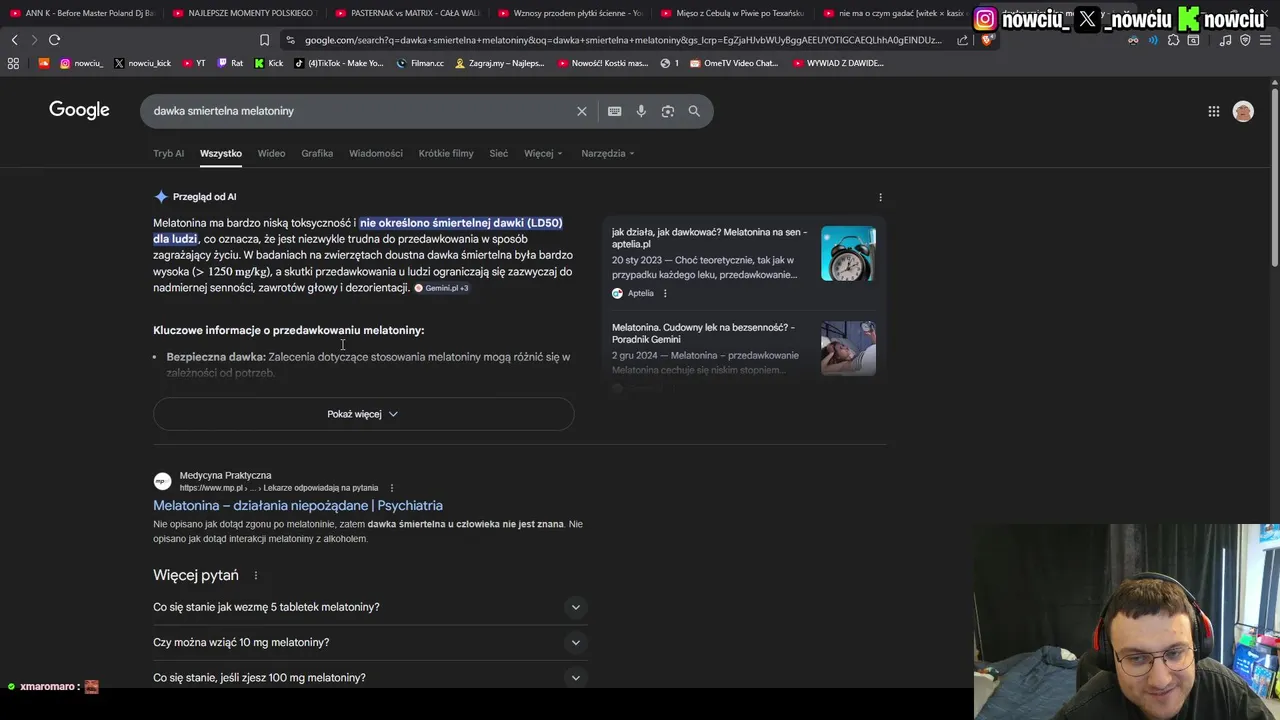The image size is (1280, 720).
Task: Open the 'Zagraj.my – Najleps...' bookmark
Action: coord(500,63)
